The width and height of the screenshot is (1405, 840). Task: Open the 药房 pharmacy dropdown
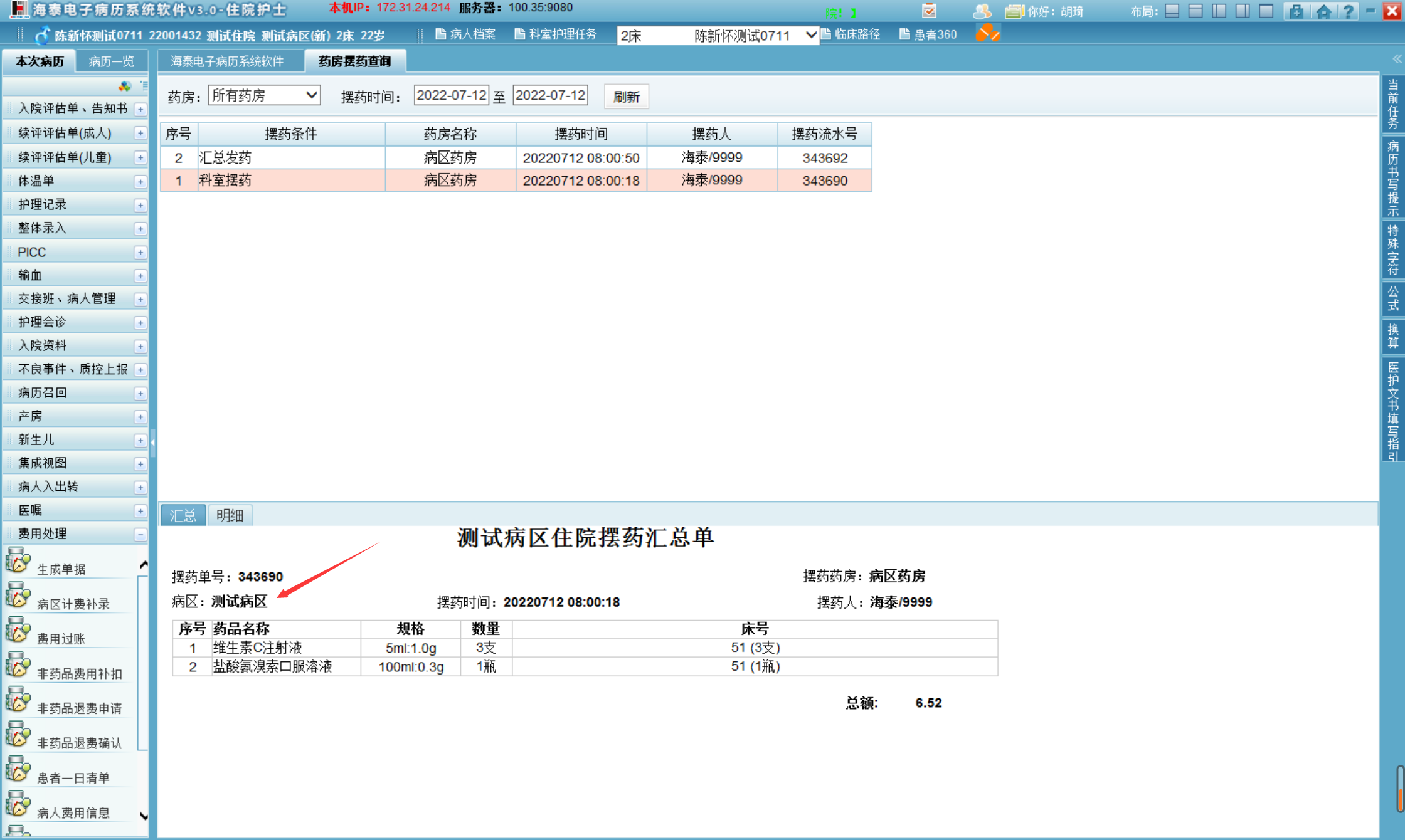tap(264, 95)
